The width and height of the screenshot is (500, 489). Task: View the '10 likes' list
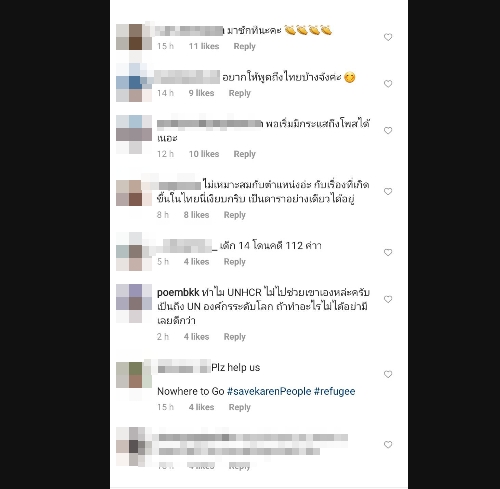[x=204, y=154]
